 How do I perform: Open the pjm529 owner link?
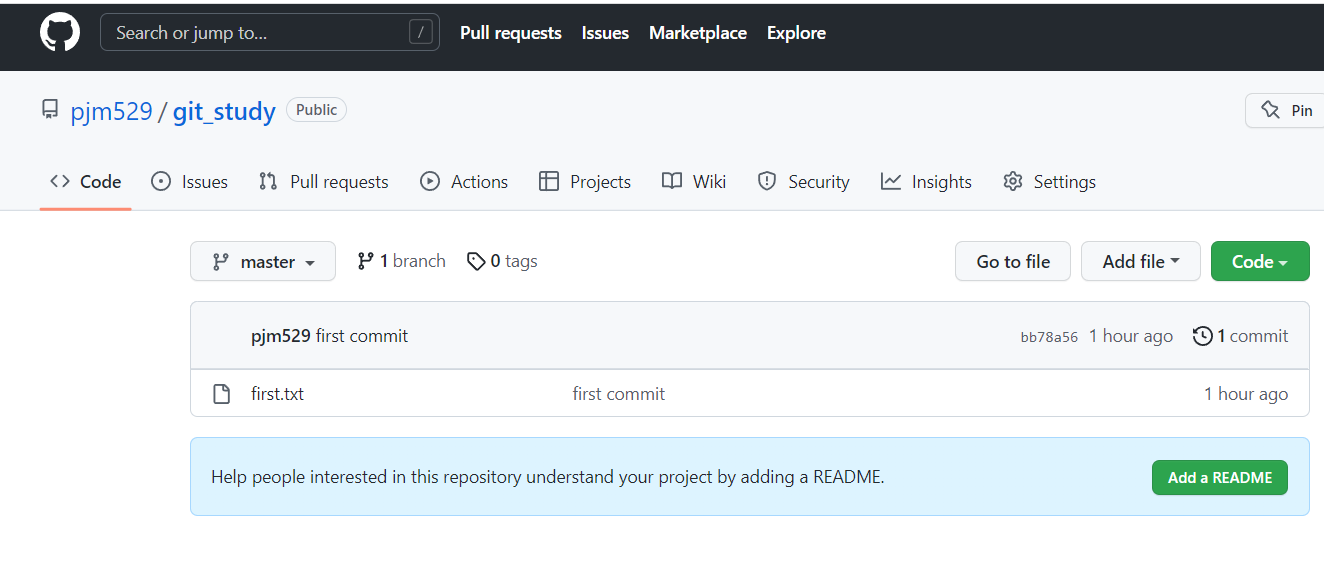tap(111, 111)
